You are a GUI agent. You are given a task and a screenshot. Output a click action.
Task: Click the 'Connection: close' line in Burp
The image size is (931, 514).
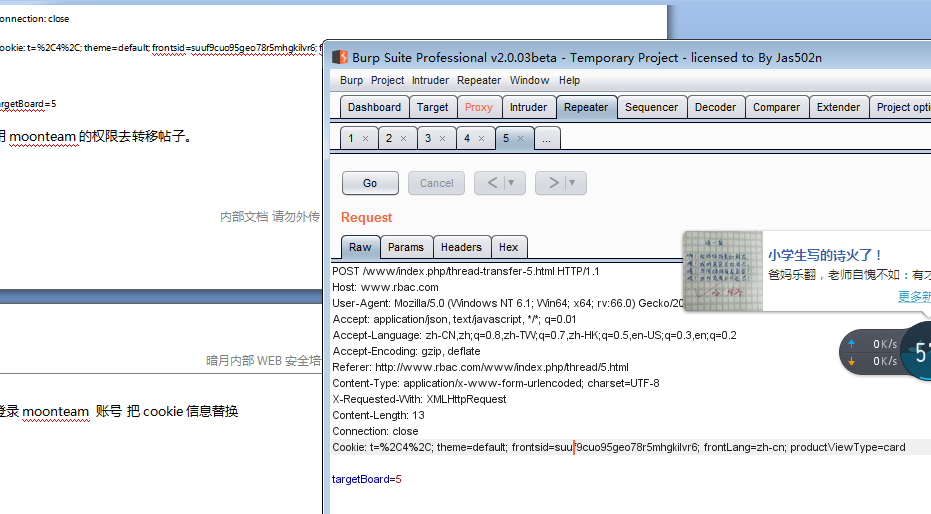click(x=375, y=431)
